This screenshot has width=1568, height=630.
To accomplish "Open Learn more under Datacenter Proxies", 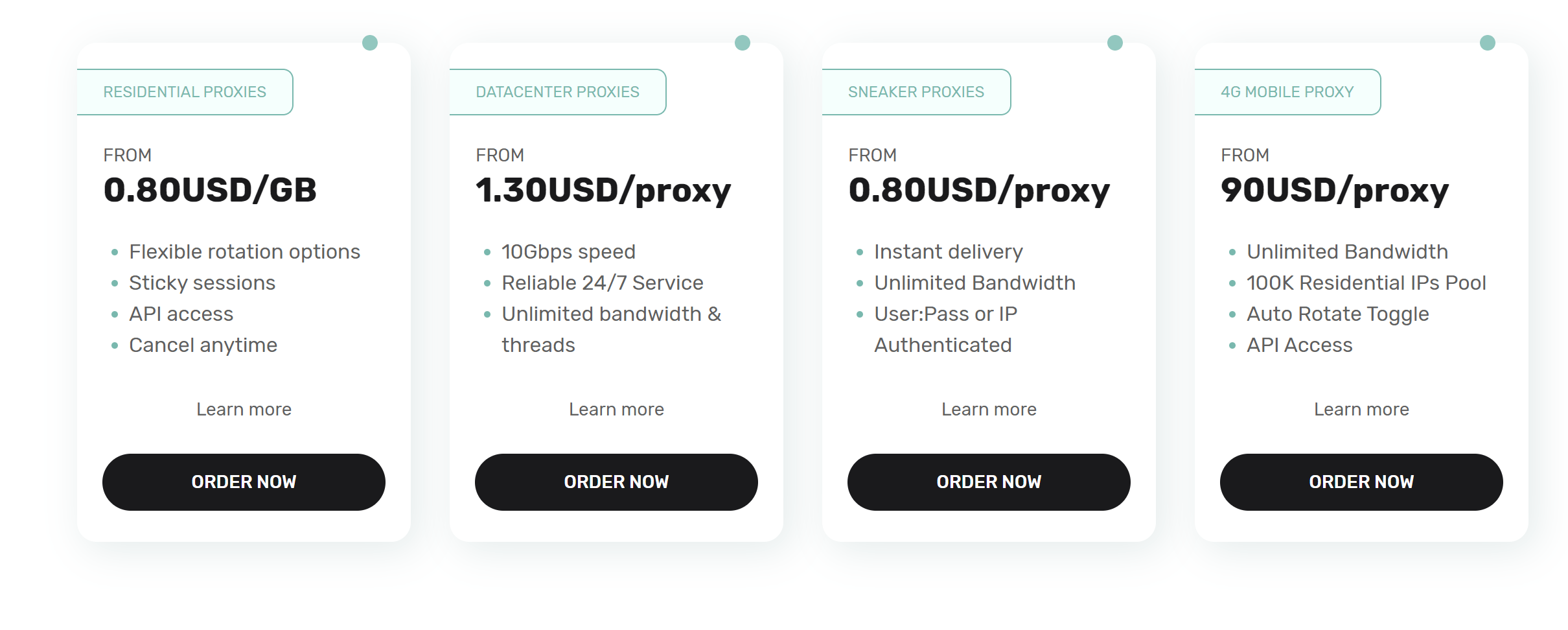I will [616, 410].
